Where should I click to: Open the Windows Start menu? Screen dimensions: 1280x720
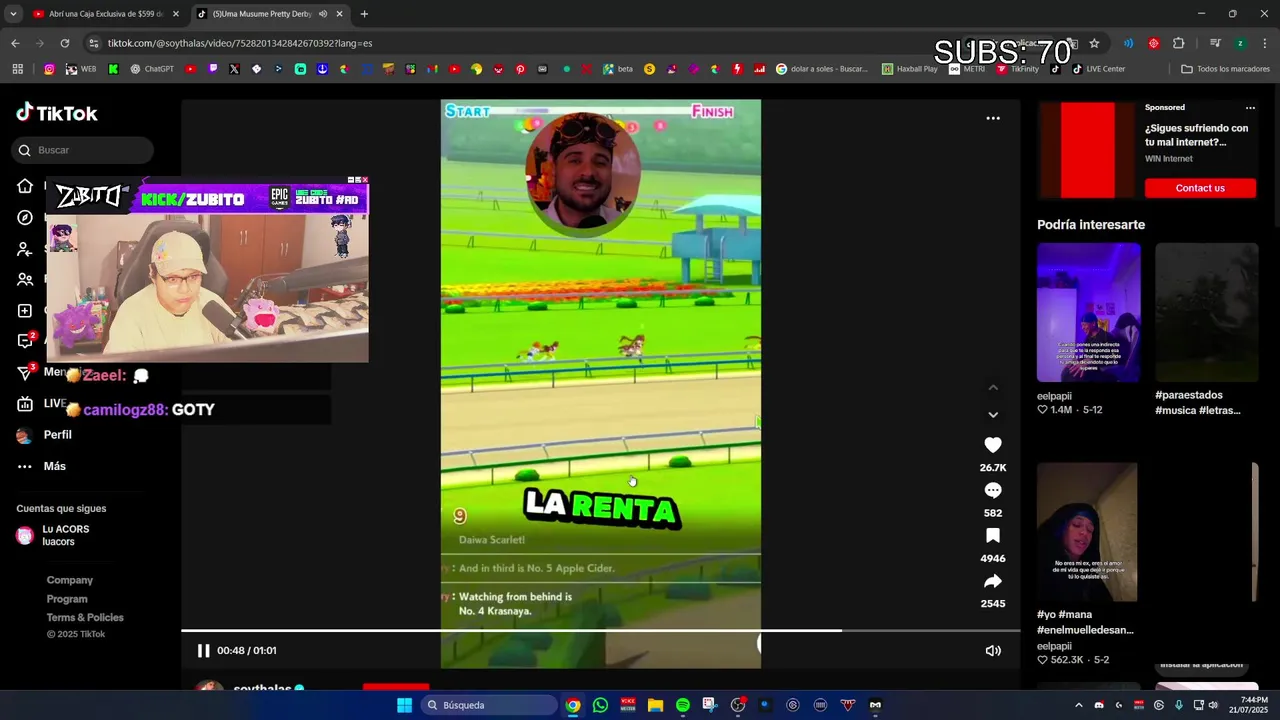click(x=404, y=705)
